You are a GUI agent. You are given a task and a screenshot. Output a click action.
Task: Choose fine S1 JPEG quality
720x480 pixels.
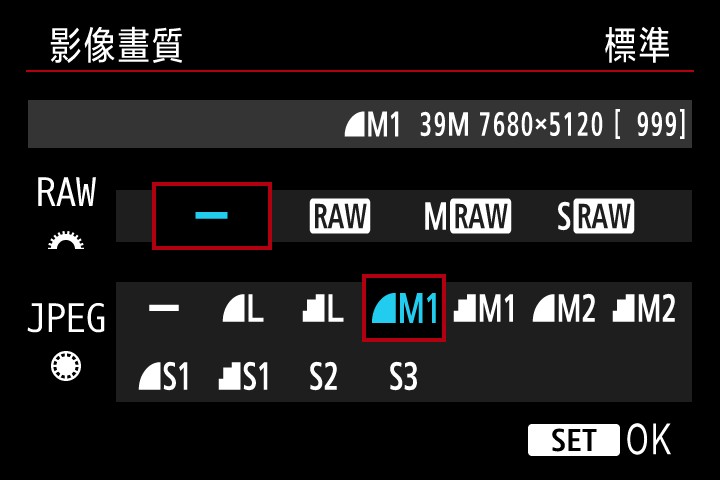pyautogui.click(x=164, y=377)
